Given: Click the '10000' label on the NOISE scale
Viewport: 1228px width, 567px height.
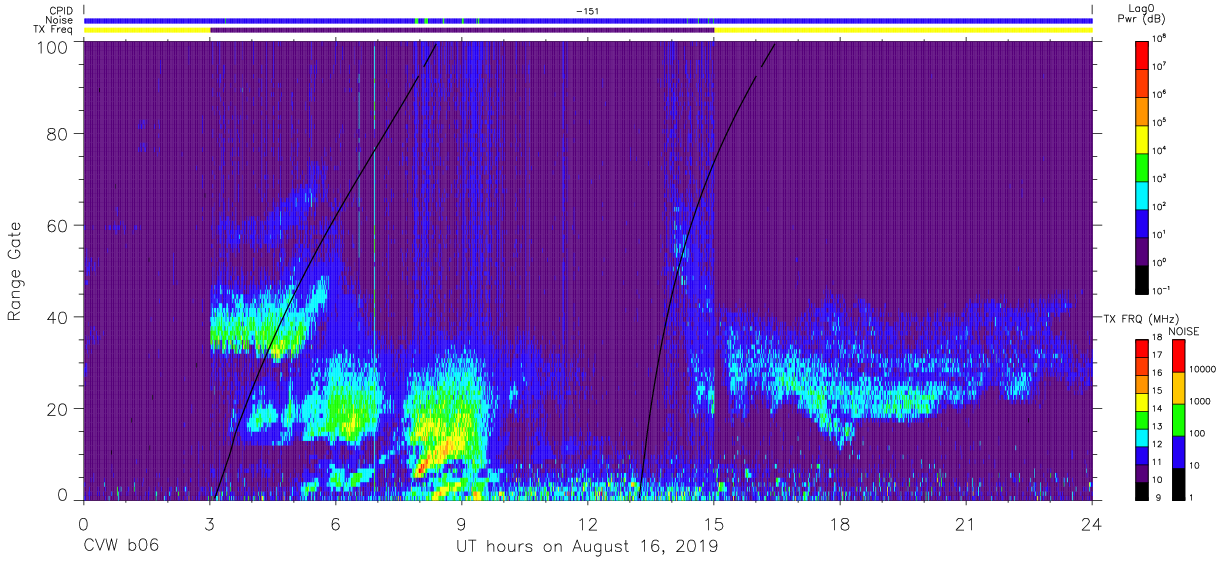Looking at the screenshot, I should (x=1202, y=369).
